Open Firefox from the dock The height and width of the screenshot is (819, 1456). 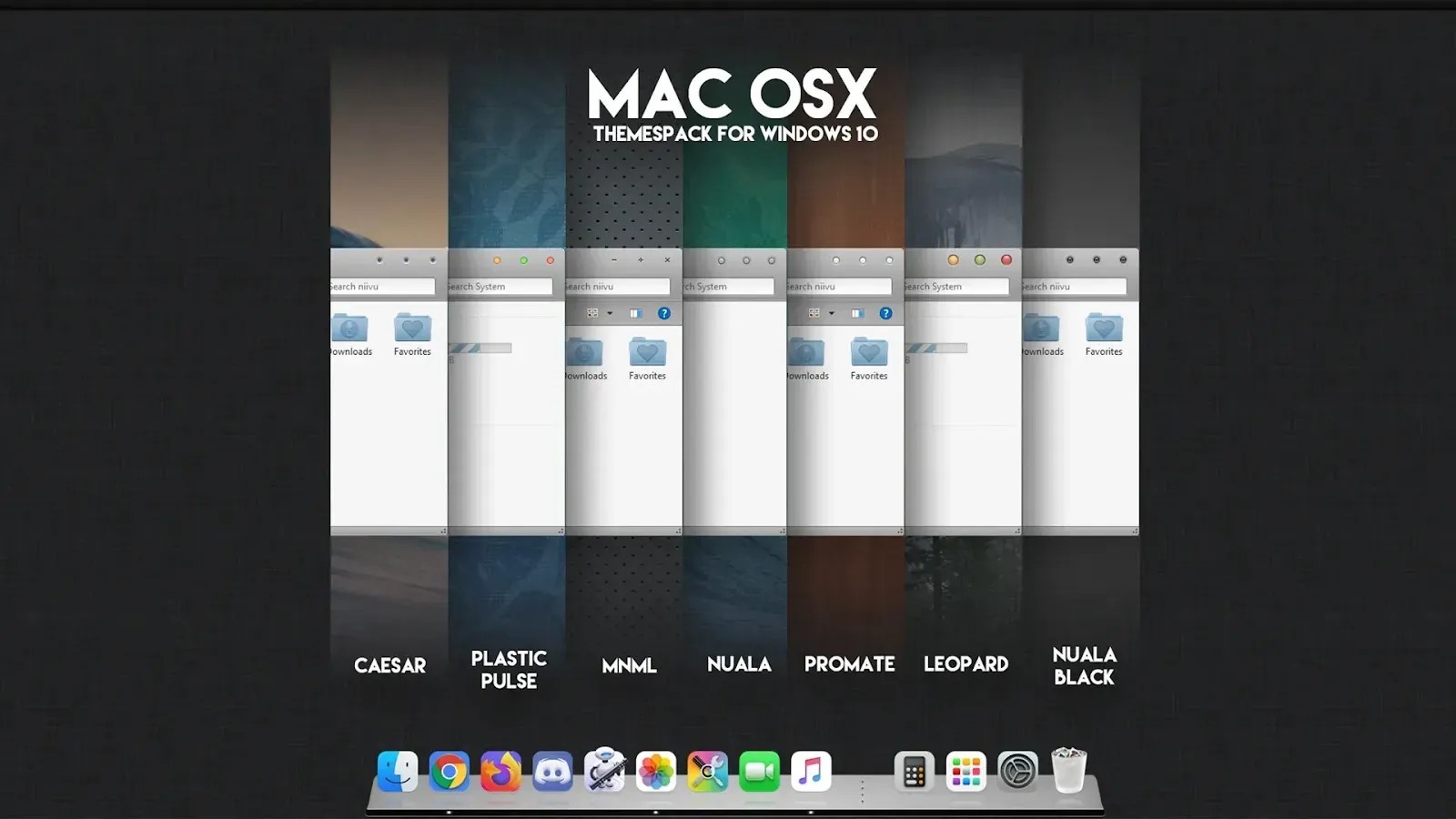point(500,772)
